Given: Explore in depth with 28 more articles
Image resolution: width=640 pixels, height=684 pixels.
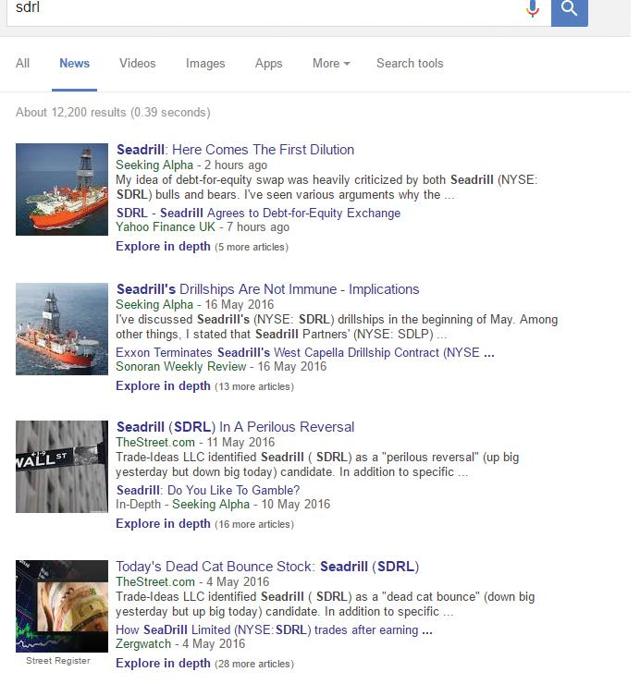Looking at the screenshot, I should click(x=205, y=663).
